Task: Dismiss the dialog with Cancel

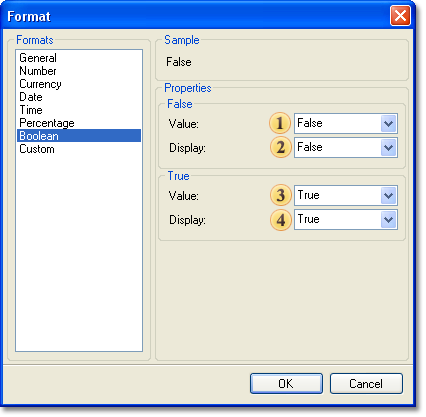Action: (x=366, y=384)
